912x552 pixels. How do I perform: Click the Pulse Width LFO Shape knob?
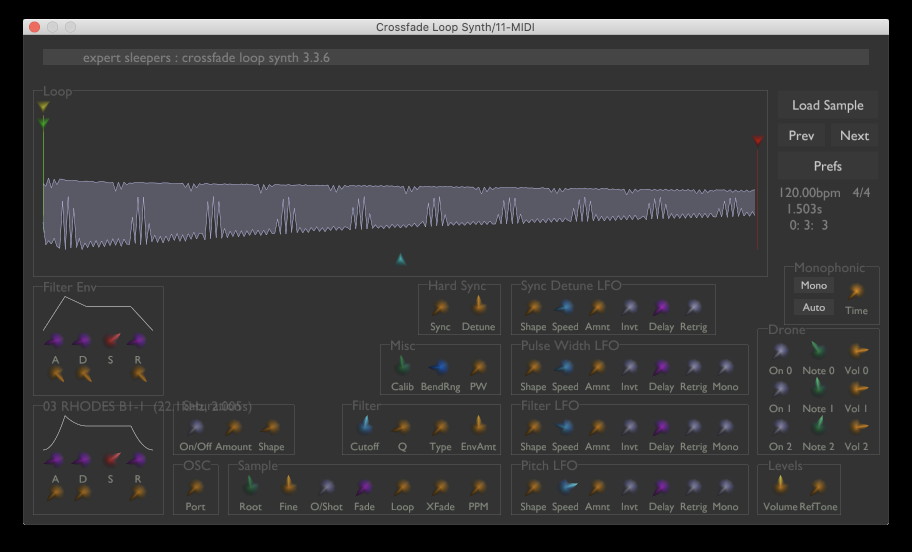[x=533, y=367]
